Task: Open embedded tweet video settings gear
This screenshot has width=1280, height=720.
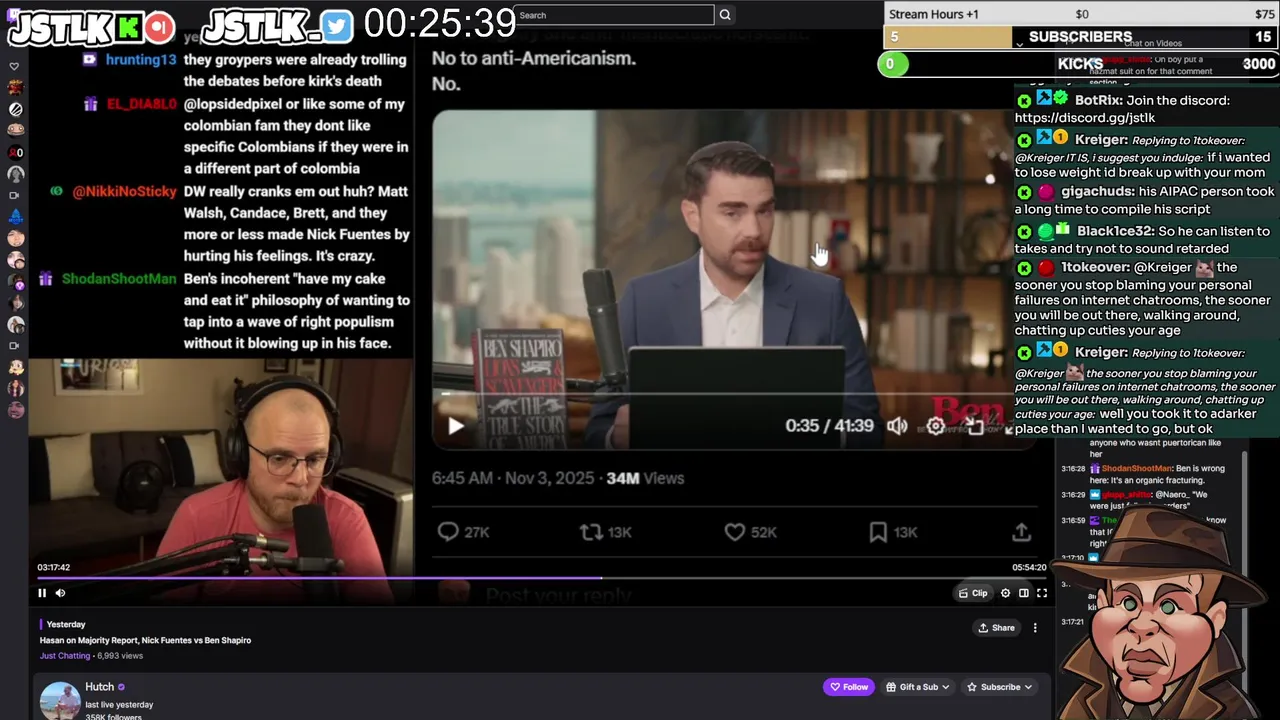Action: coord(935,426)
